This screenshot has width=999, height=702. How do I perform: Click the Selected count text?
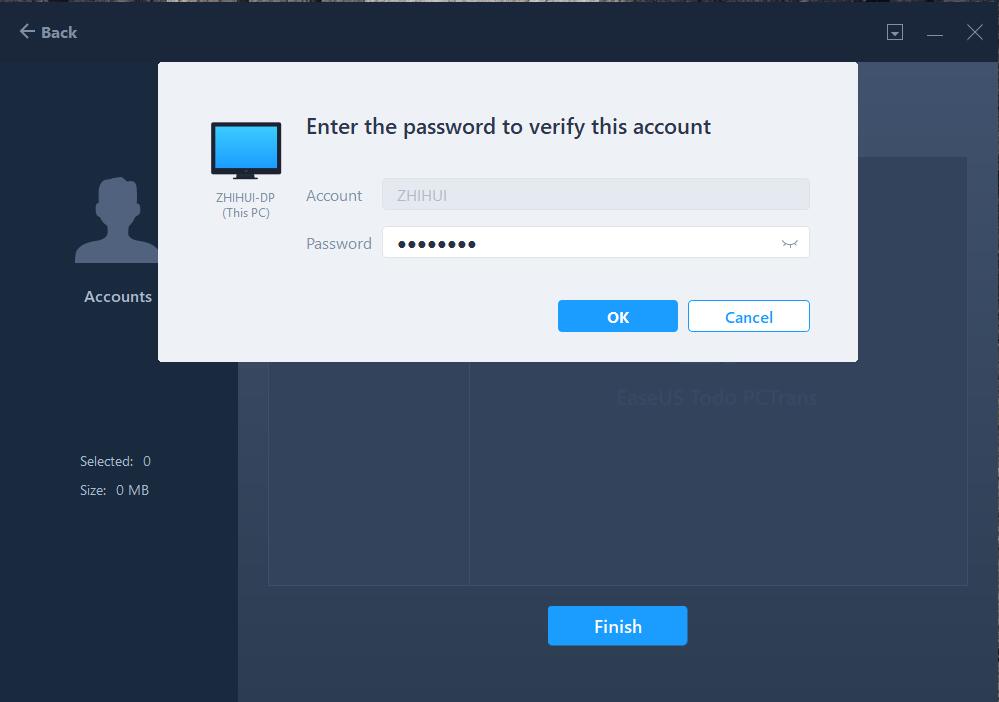(115, 461)
